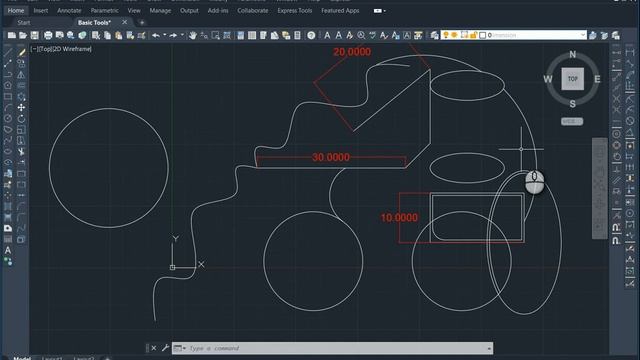The width and height of the screenshot is (640, 360).
Task: Click the WCS button below ViewCube
Action: [x=572, y=121]
